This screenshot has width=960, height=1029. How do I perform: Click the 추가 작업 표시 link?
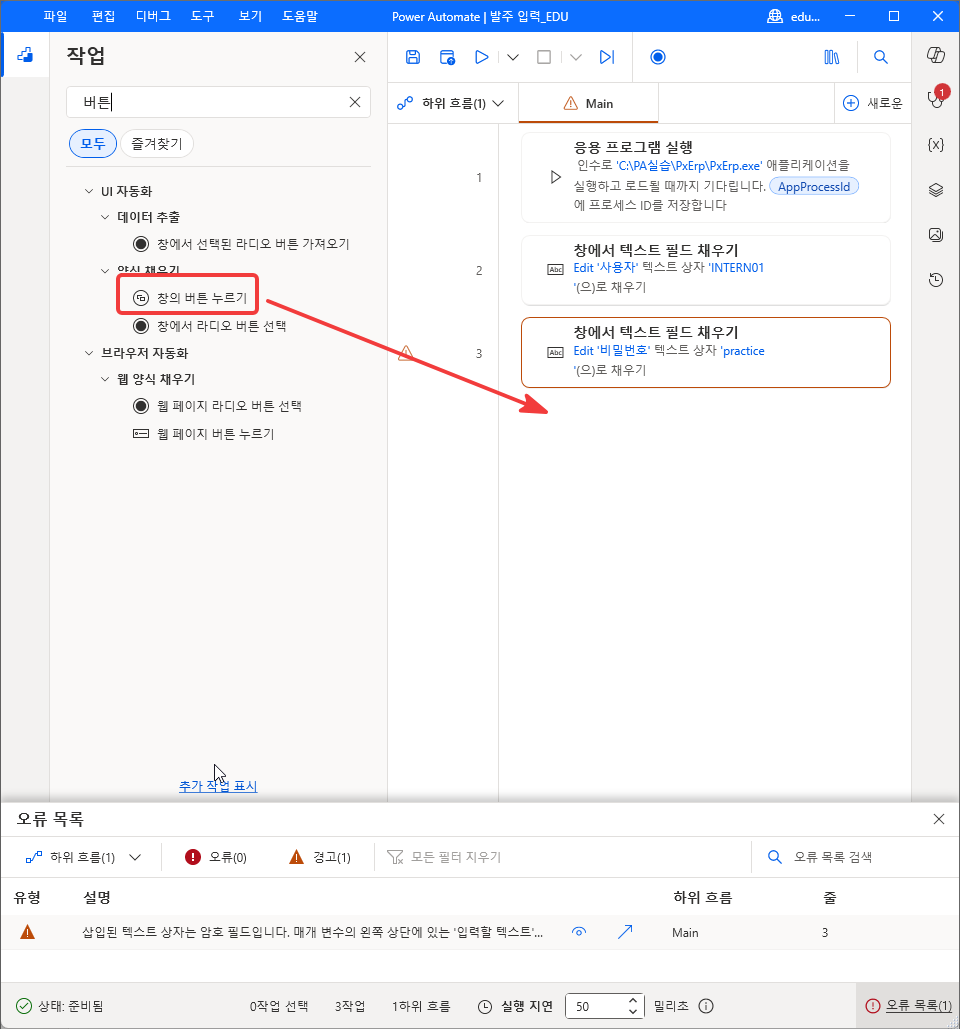218,786
